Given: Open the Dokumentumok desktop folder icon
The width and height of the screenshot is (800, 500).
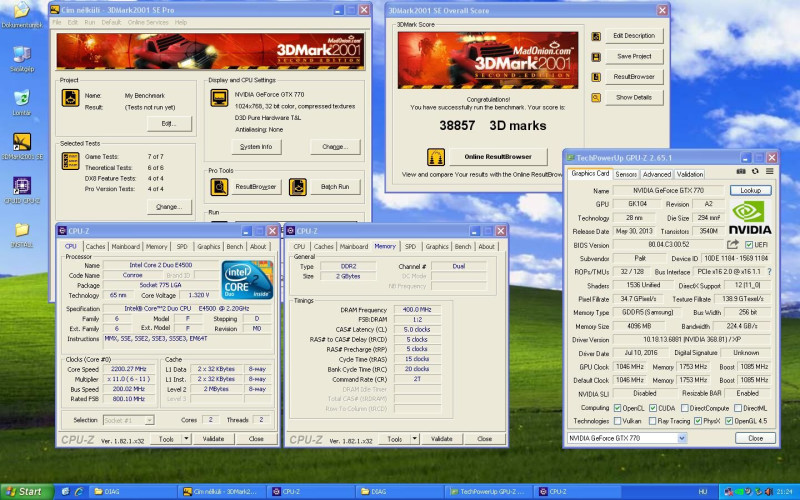Looking at the screenshot, I should (x=21, y=10).
